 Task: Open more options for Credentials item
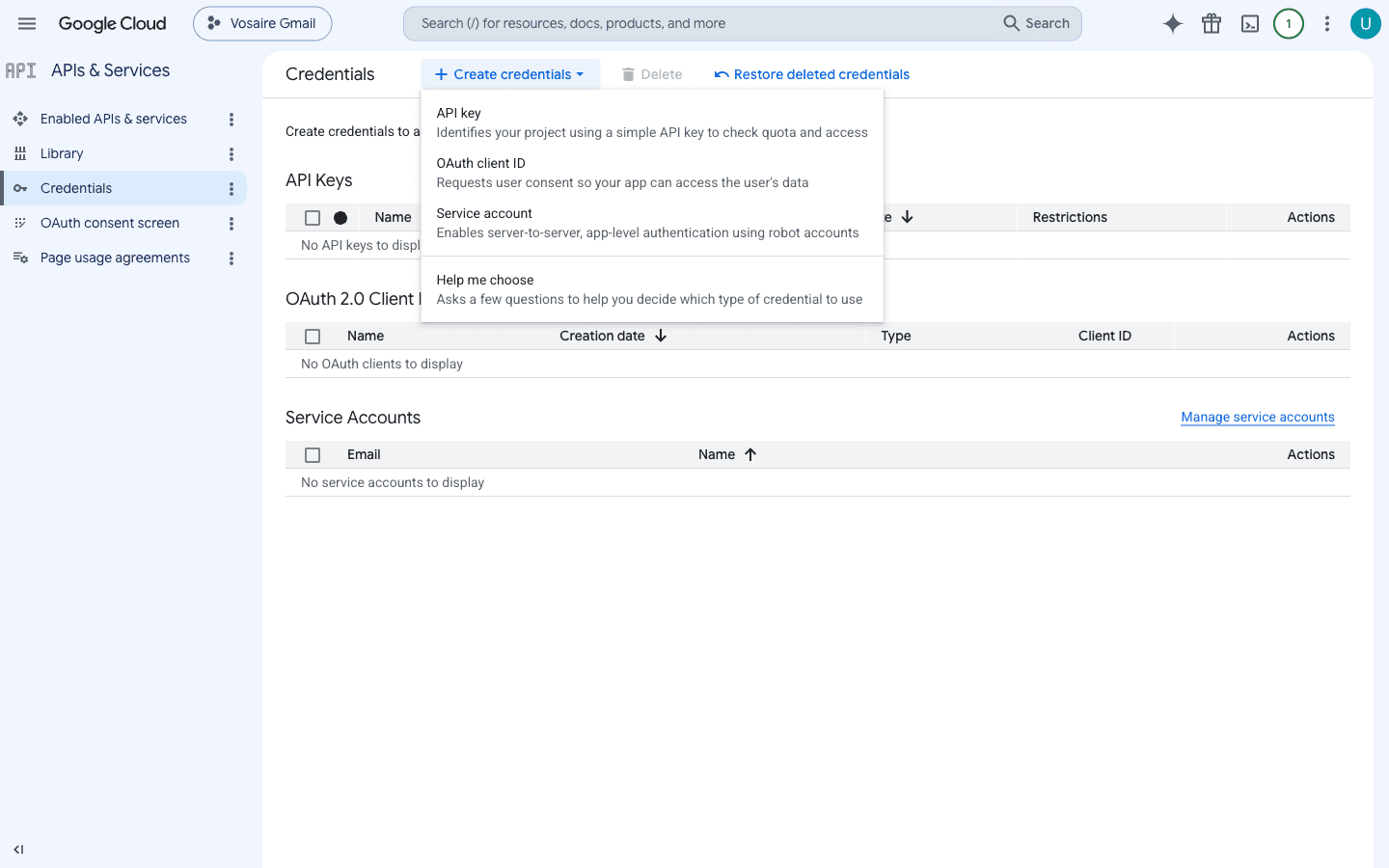tap(231, 189)
